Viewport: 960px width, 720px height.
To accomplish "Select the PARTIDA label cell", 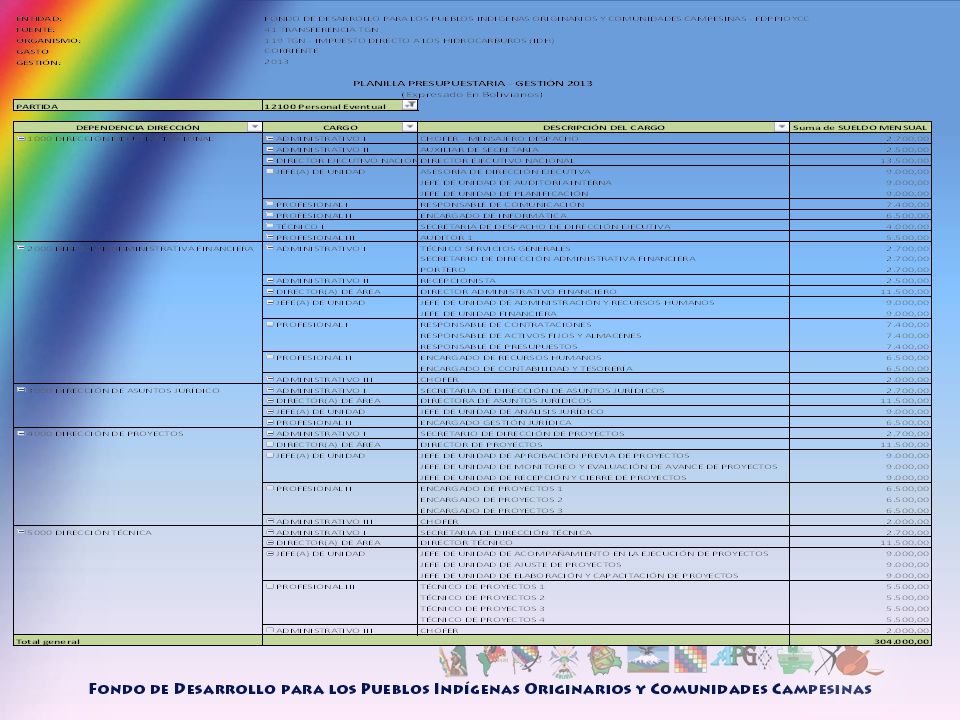I will point(138,106).
